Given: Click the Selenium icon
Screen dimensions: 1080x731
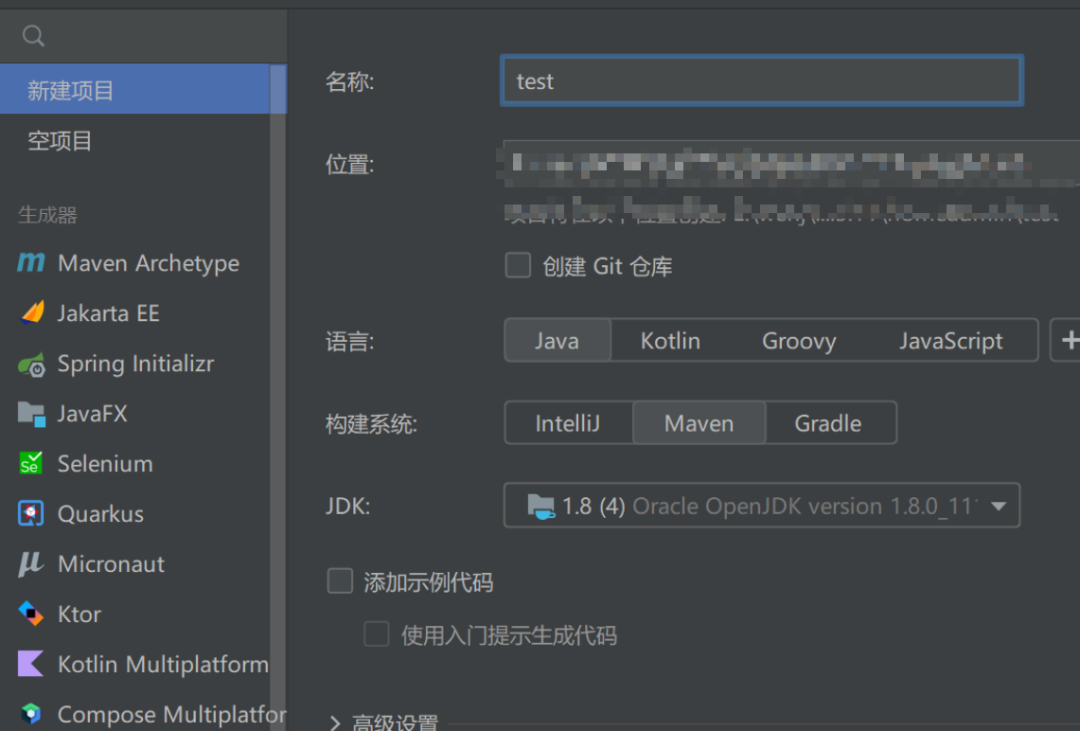Looking at the screenshot, I should (x=31, y=464).
